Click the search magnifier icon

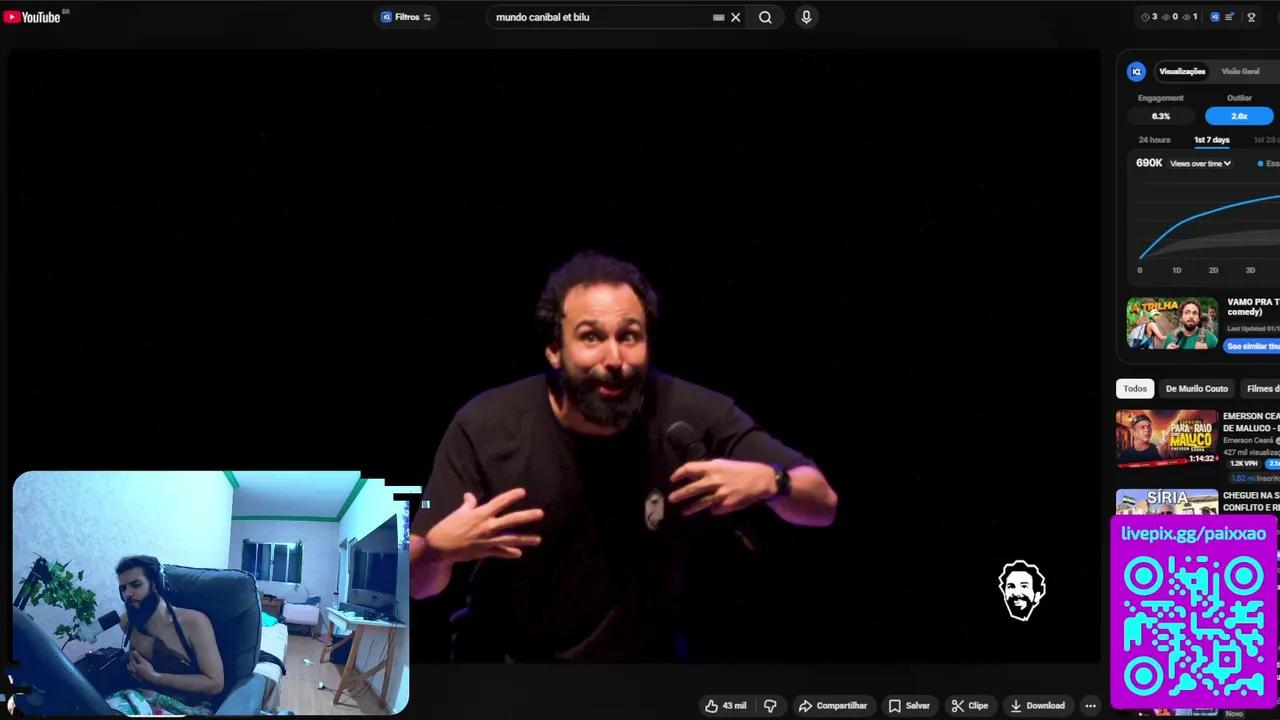[765, 17]
